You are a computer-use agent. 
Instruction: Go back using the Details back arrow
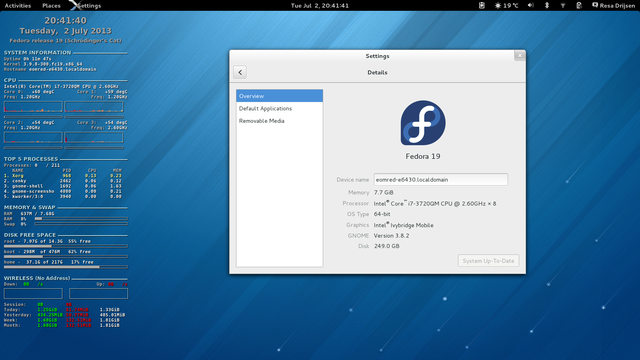pyautogui.click(x=240, y=72)
